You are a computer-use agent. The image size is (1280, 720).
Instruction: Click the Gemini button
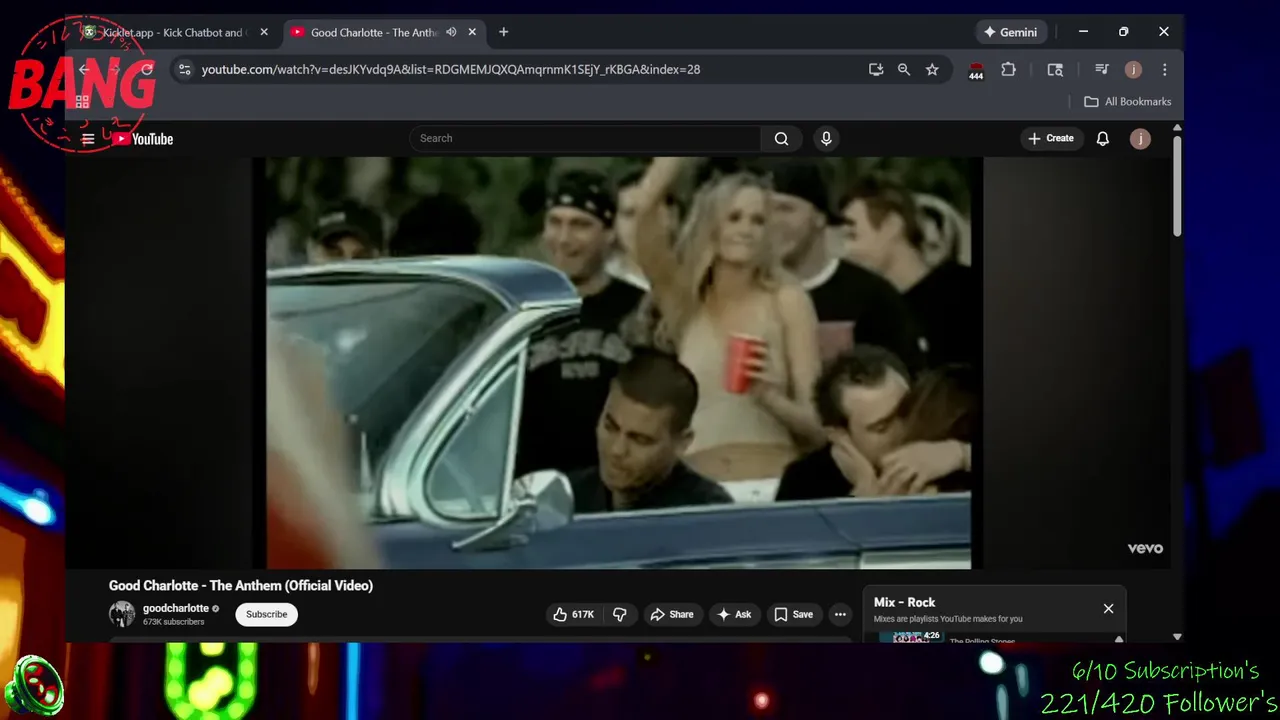(1010, 32)
